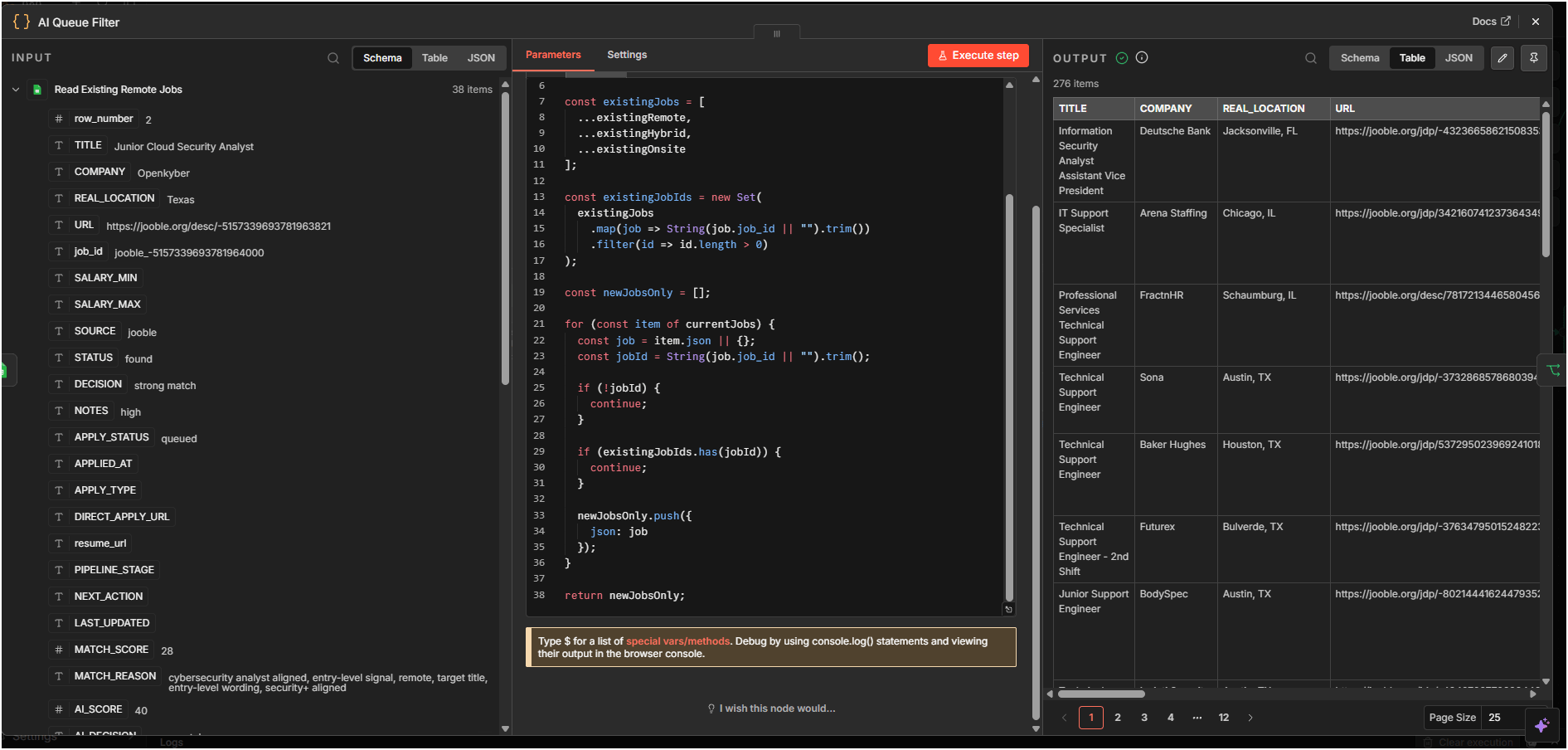1568x750 pixels.
Task: Click the code editor vertical scrollbar
Action: tap(1009, 398)
